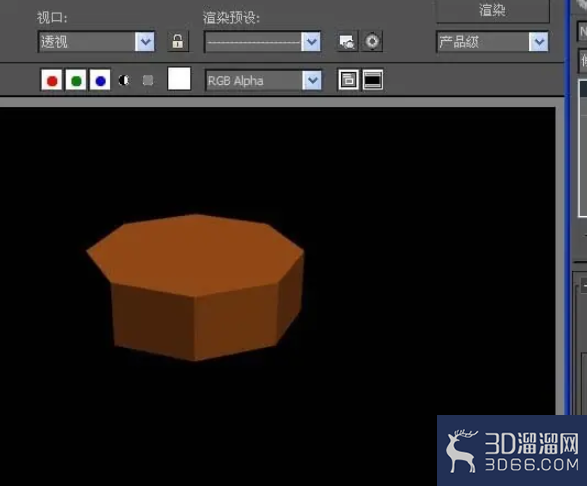Open the RGB Alpha channel dropdown

click(264, 81)
